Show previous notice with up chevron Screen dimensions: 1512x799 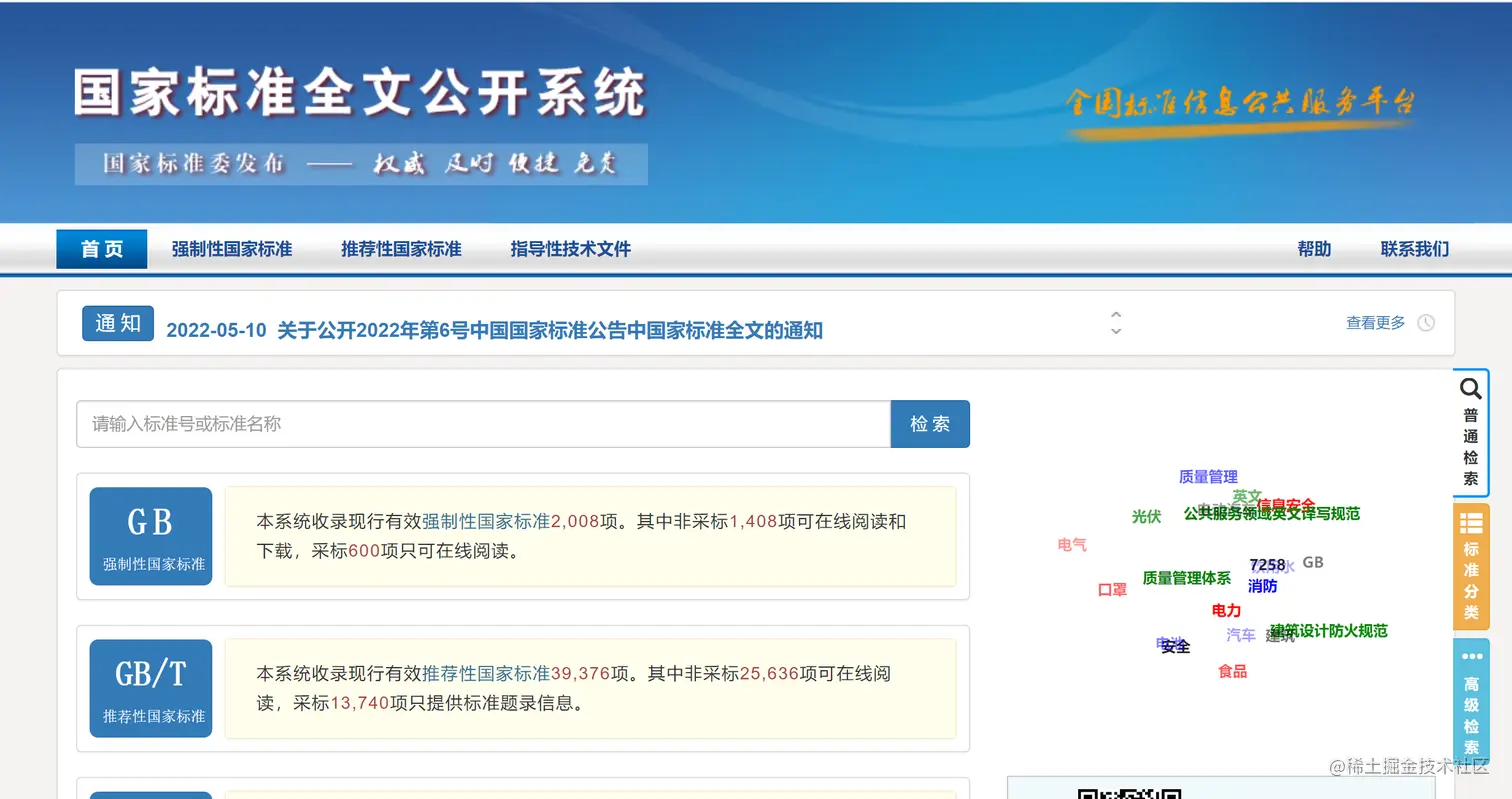click(1116, 315)
